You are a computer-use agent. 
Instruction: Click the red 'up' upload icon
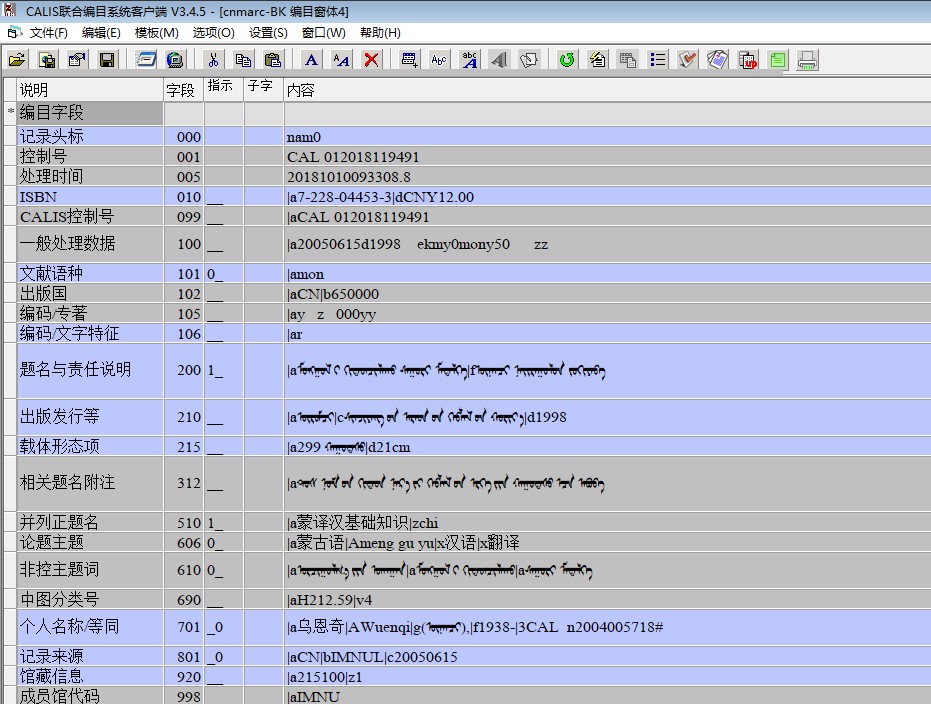[x=748, y=60]
